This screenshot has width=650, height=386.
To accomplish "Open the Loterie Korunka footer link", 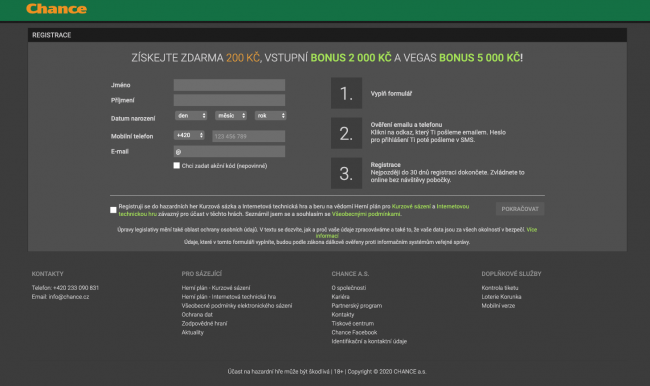I will point(501,297).
